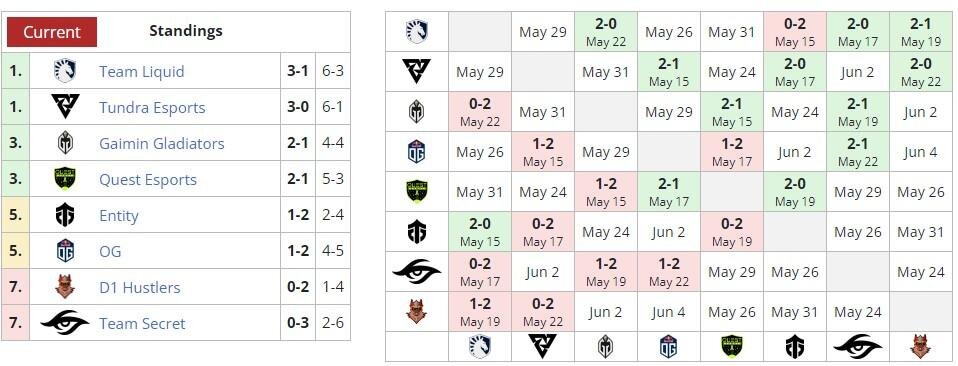Open the D1 Hustlers team link
Screen dimensions: 958x366
pyautogui.click(x=139, y=287)
